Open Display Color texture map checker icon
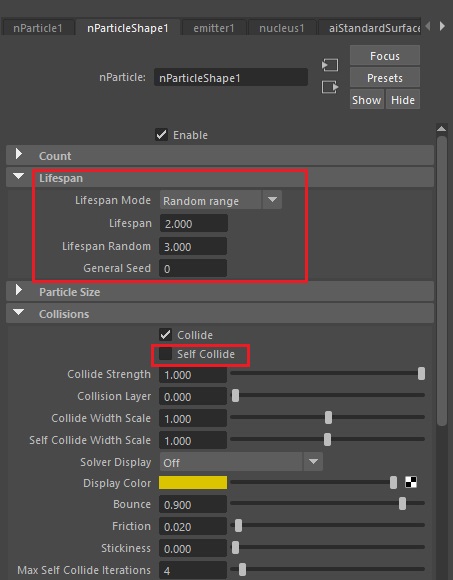 [x=411, y=482]
